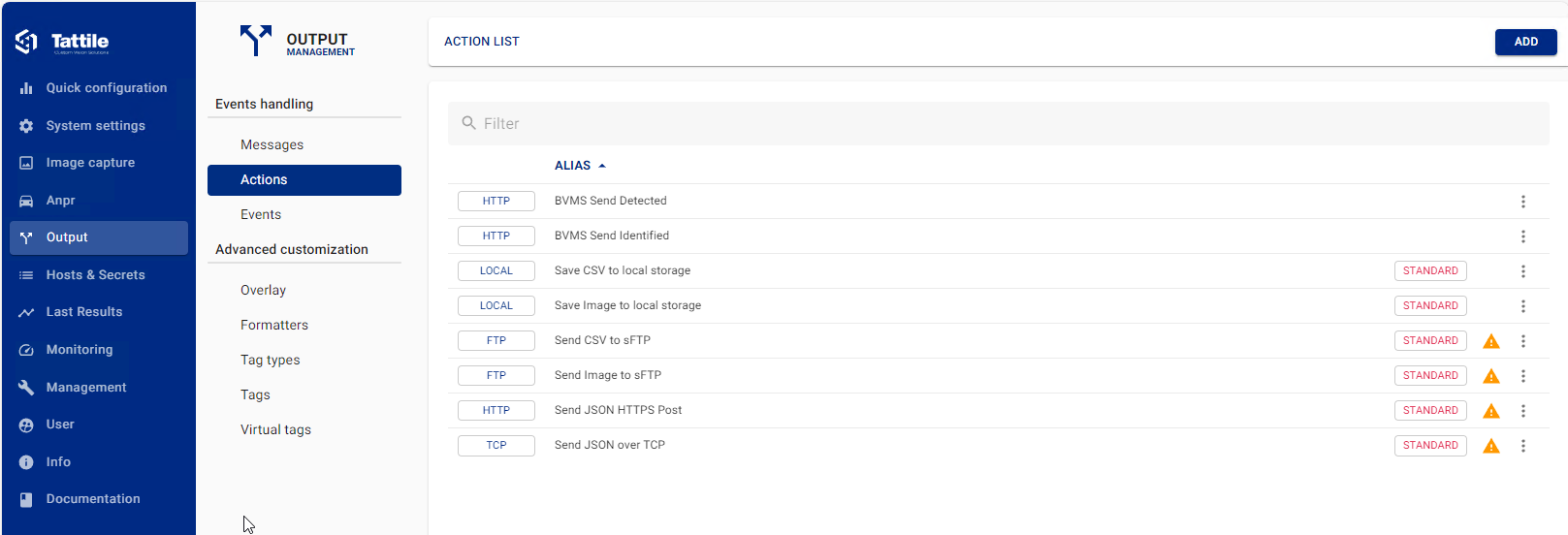Click the System settings gear icon
1568x535 pixels.
coord(26,126)
